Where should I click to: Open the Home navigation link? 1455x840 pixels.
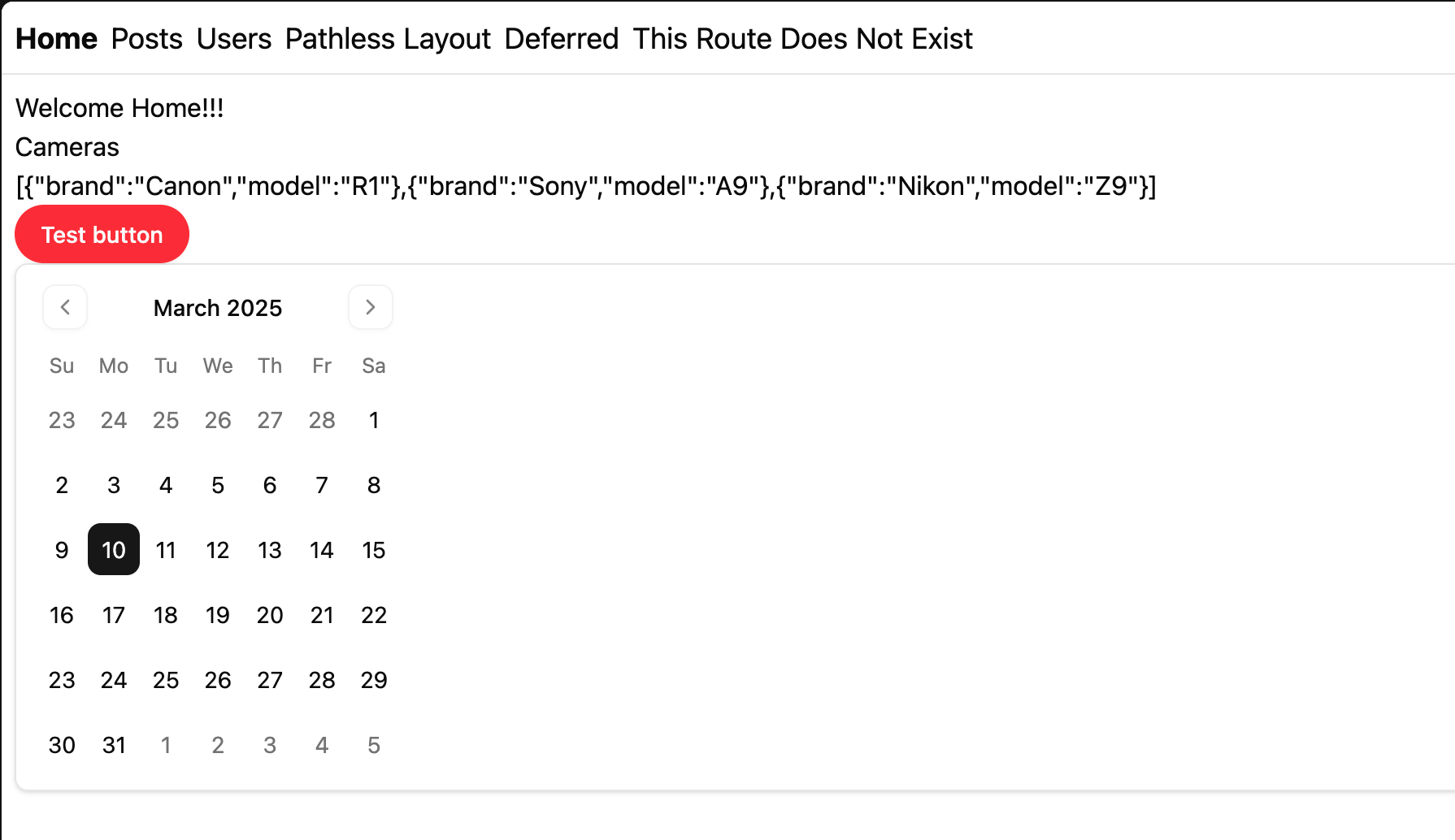pos(56,38)
